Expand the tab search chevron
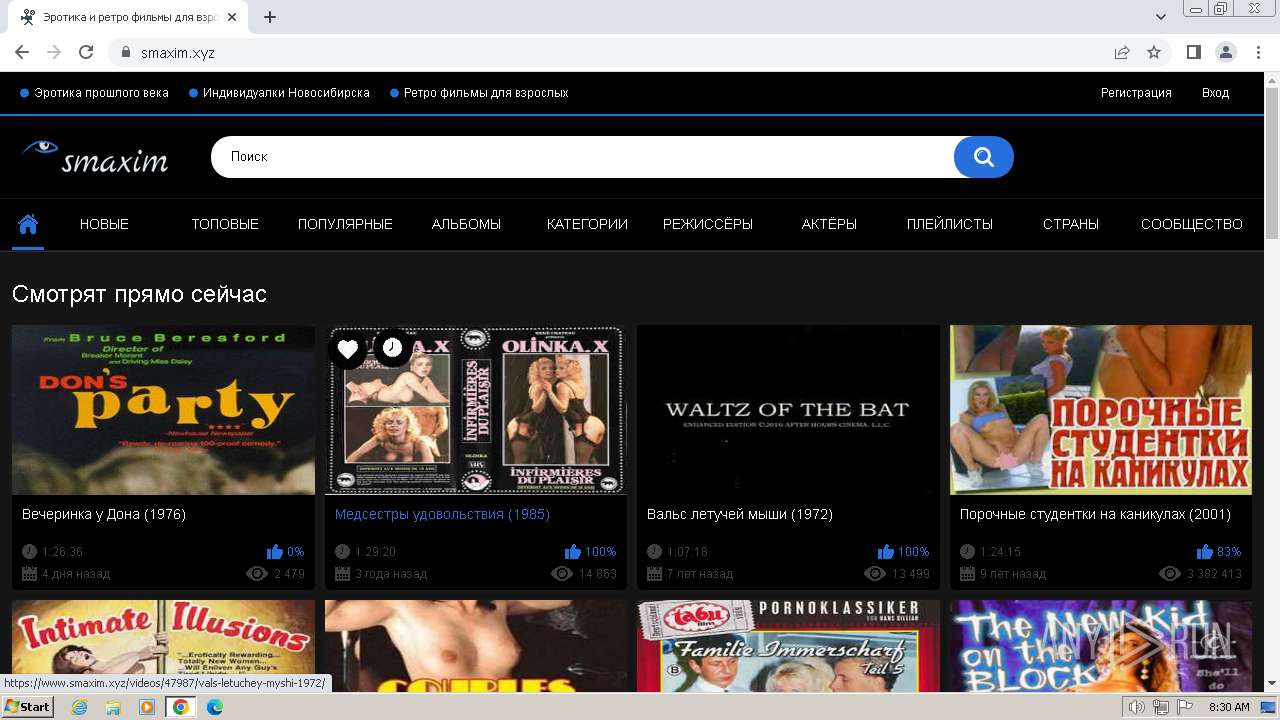1280x720 pixels. [1161, 17]
